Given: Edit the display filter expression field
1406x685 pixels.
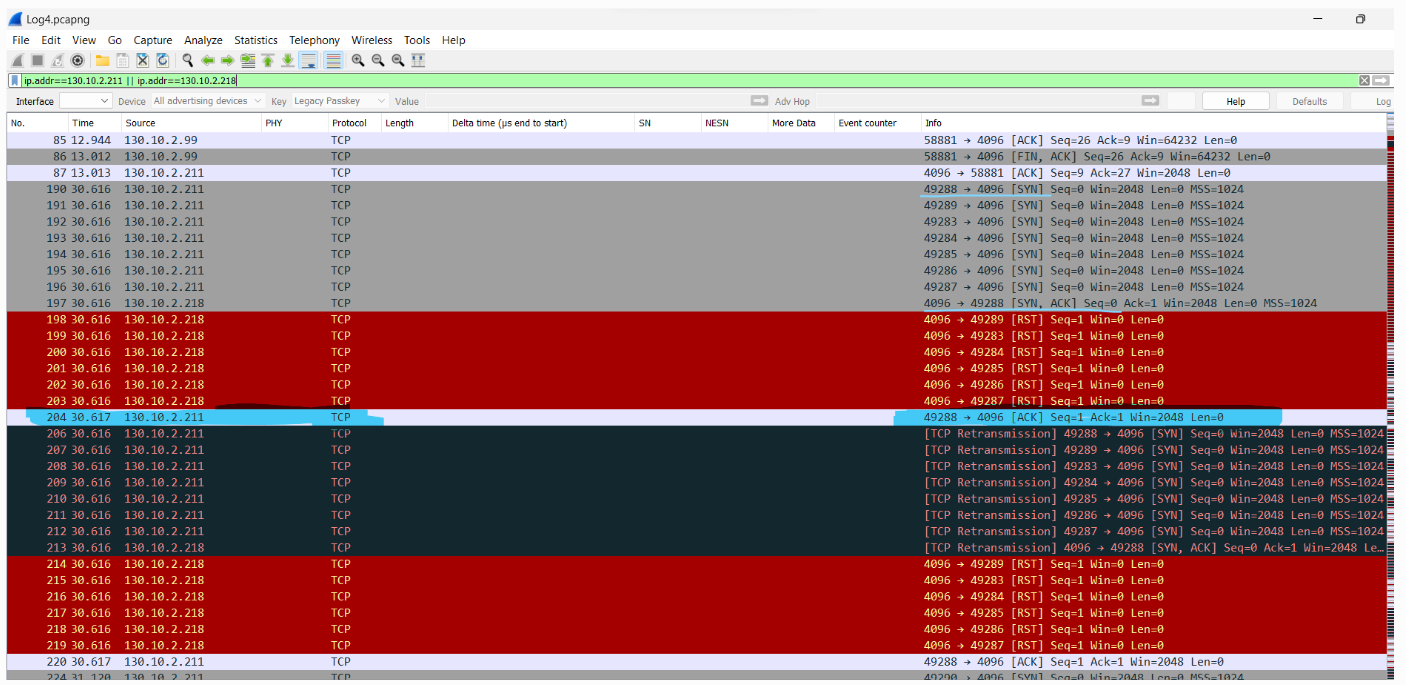Looking at the screenshot, I should [688, 80].
